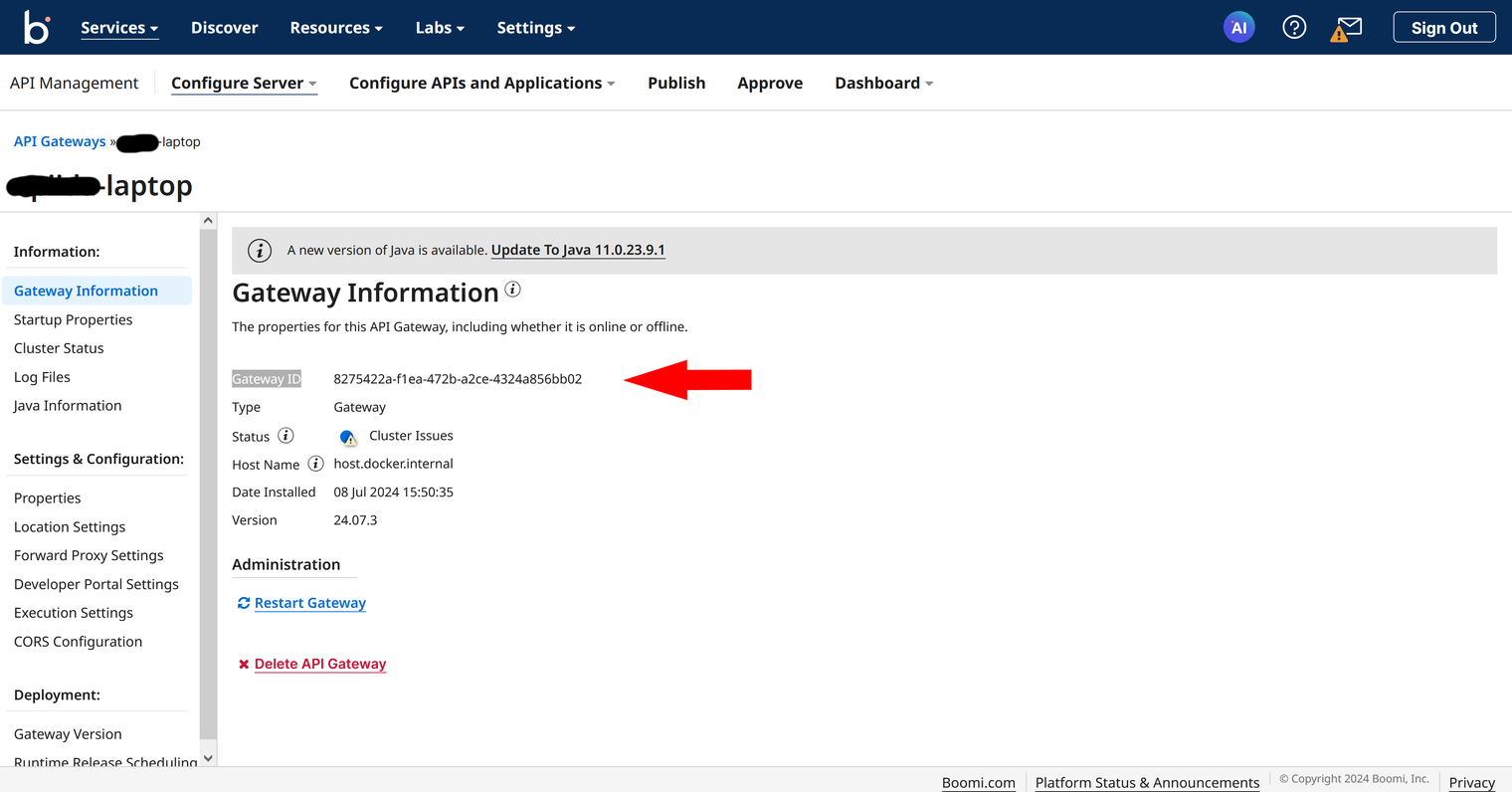The width and height of the screenshot is (1512, 792).
Task: Click the info icon next to Status
Action: coord(285,435)
